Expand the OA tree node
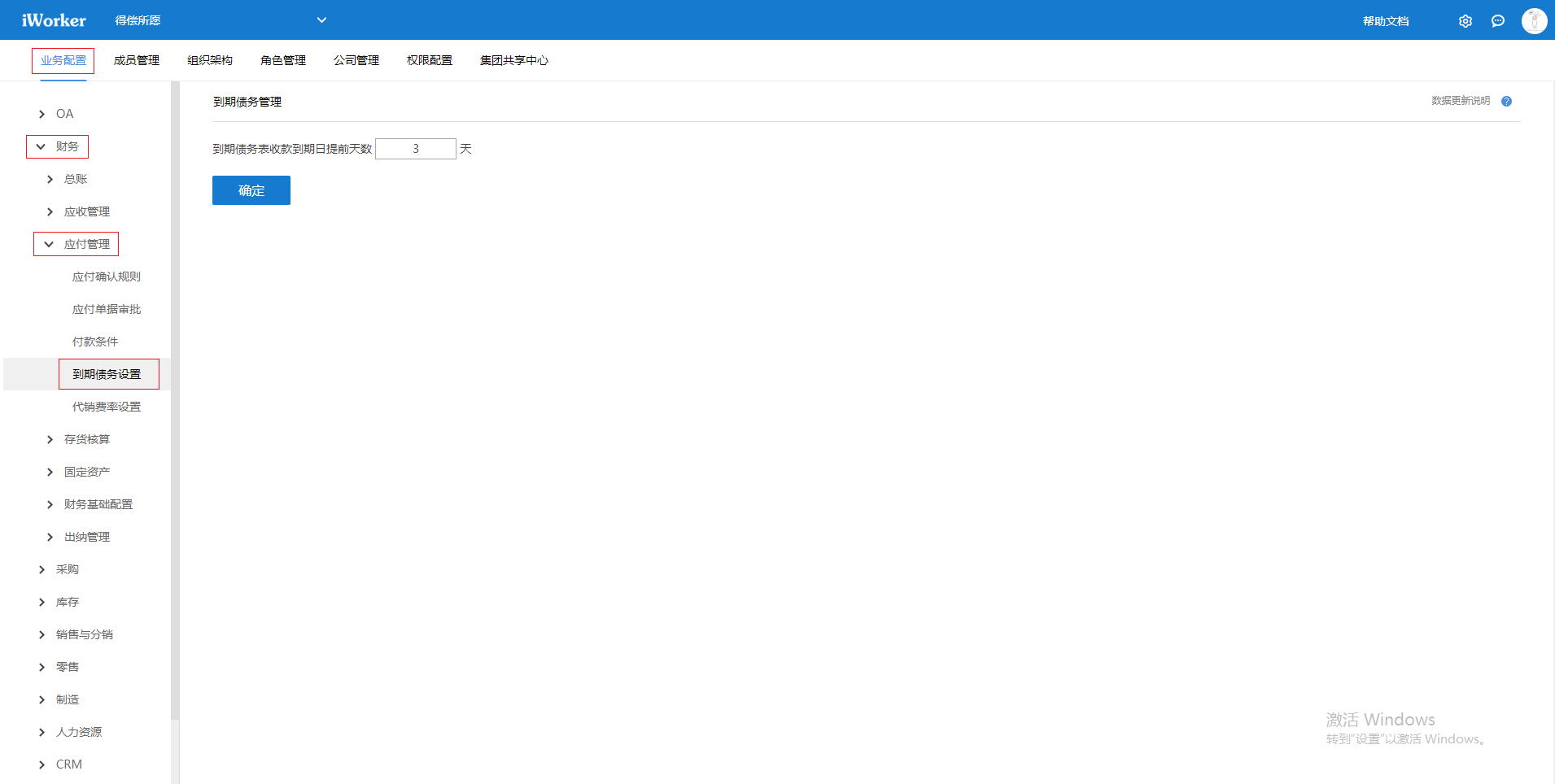Image resolution: width=1555 pixels, height=784 pixels. coord(41,114)
